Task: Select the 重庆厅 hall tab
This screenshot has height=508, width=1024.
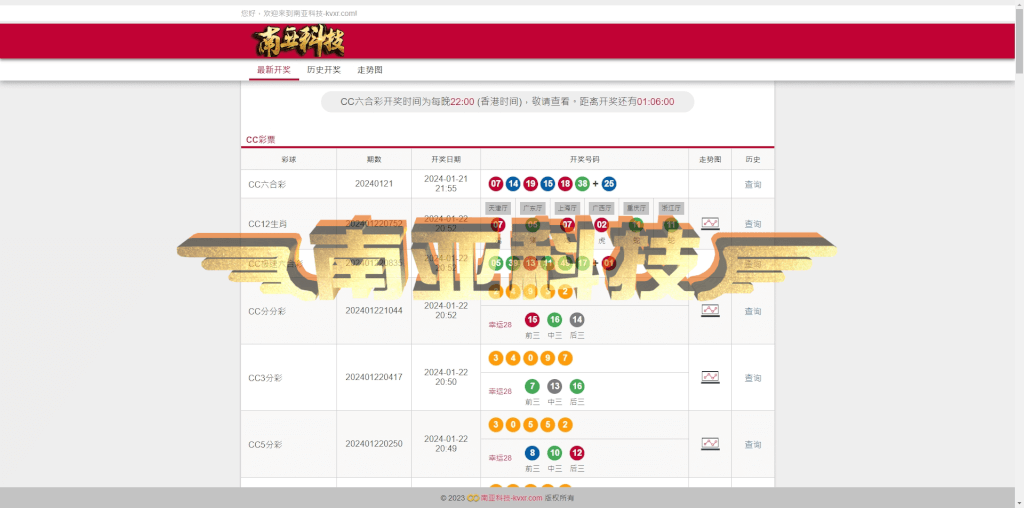Action: point(636,208)
